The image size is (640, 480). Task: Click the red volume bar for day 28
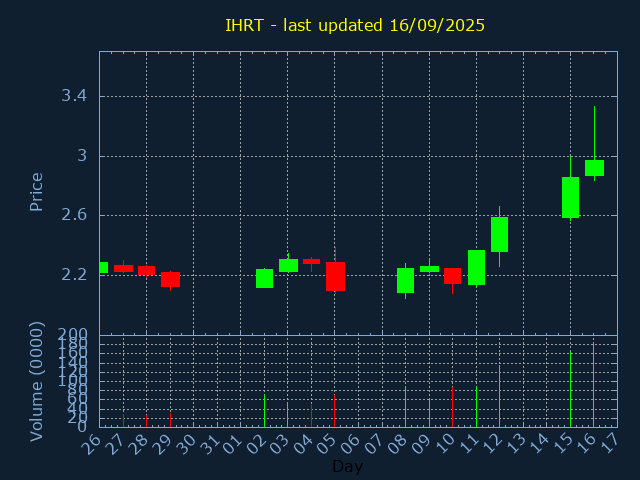point(147,421)
